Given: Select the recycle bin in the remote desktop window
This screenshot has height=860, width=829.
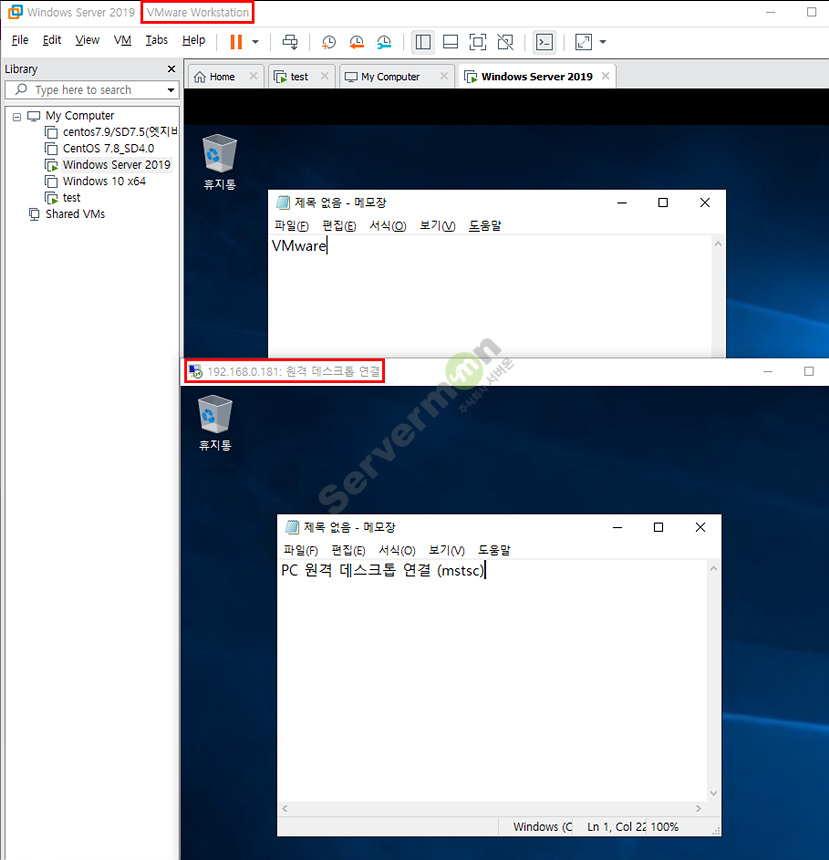Looking at the screenshot, I should 215,423.
